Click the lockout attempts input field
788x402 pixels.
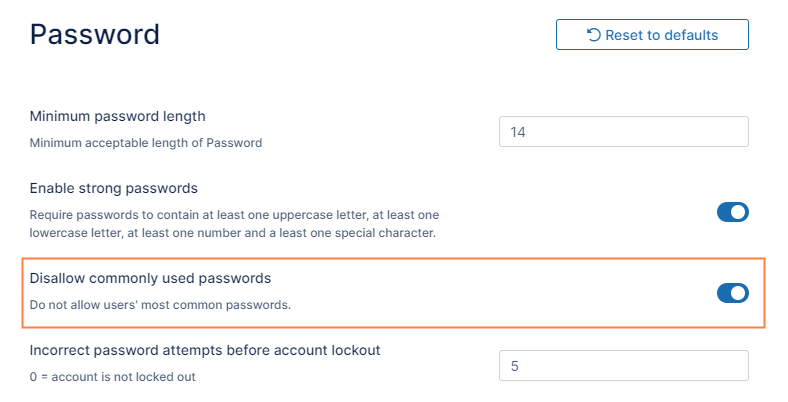point(624,366)
